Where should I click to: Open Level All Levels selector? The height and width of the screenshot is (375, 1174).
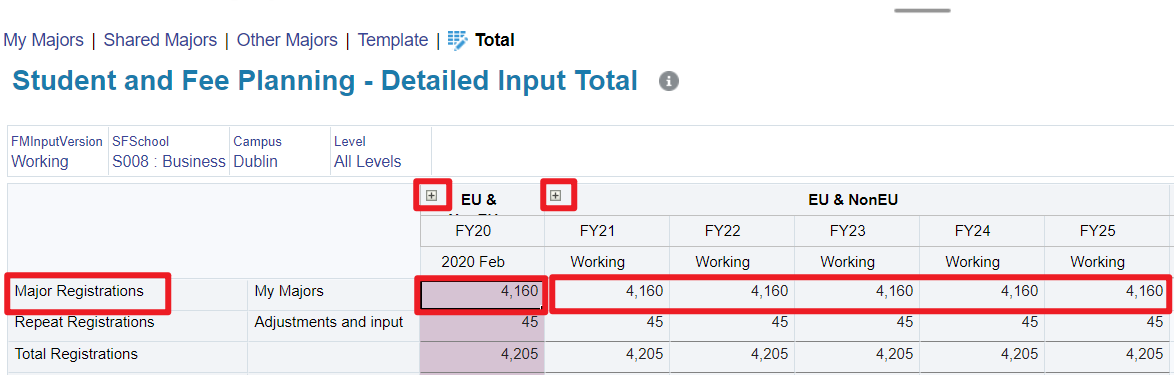pos(368,162)
